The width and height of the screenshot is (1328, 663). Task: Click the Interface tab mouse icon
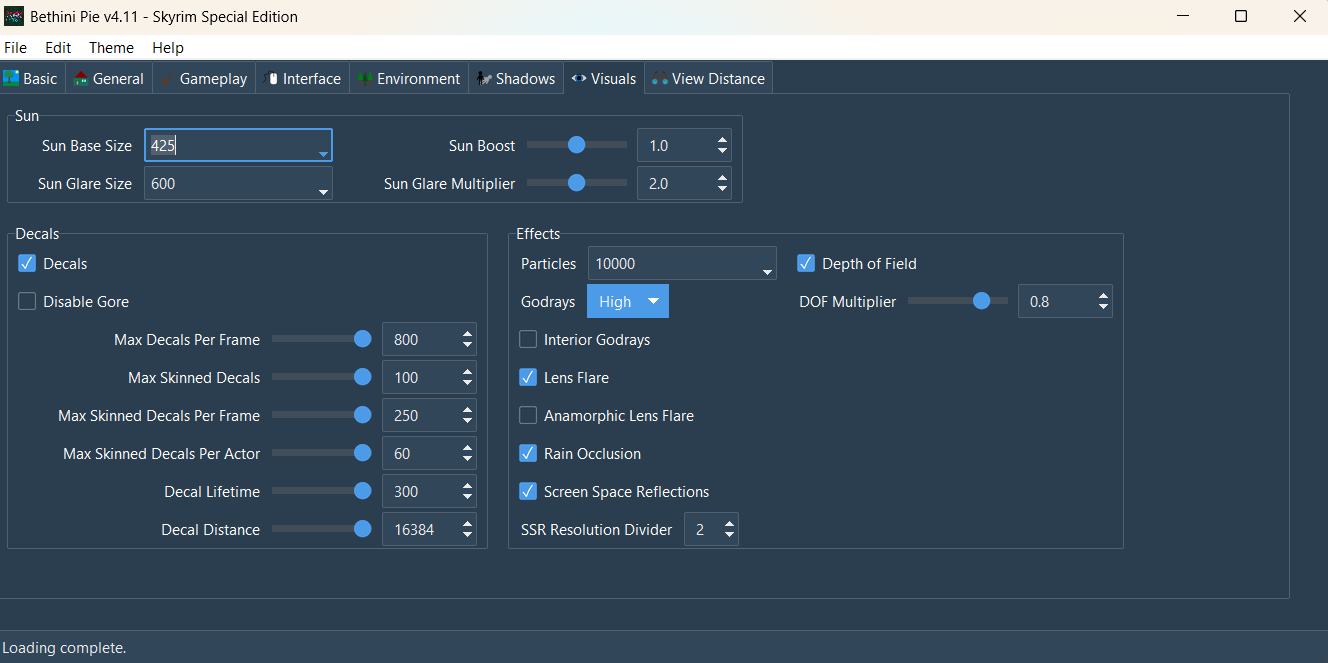[272, 78]
